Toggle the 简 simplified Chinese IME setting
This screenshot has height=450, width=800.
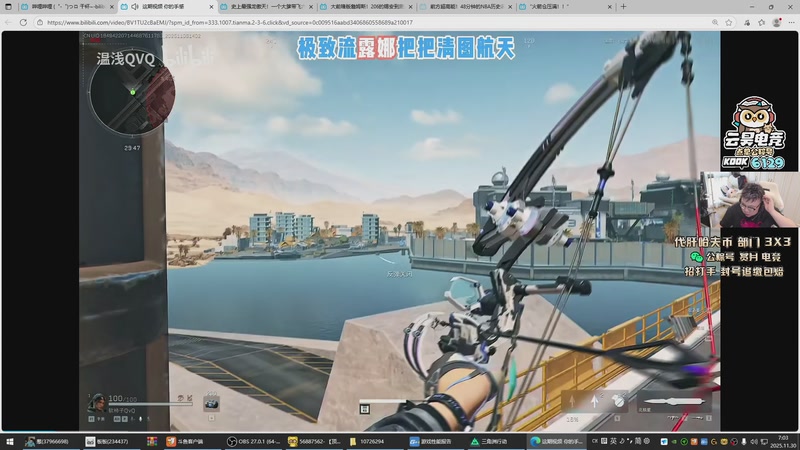pyautogui.click(x=638, y=441)
